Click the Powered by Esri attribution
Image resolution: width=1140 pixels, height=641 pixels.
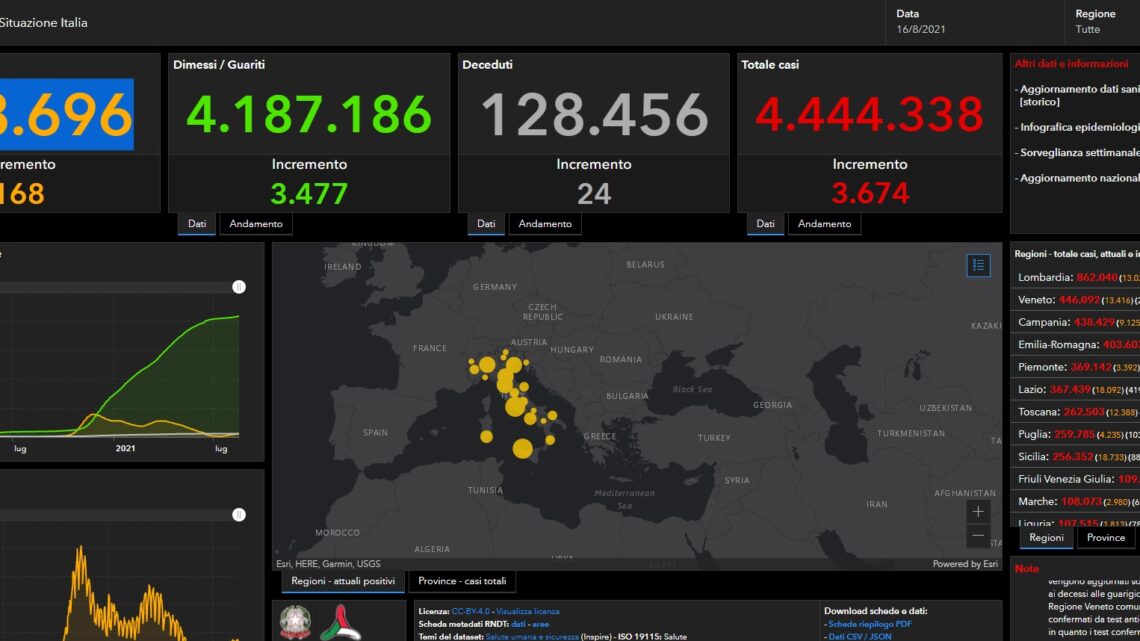[965, 564]
